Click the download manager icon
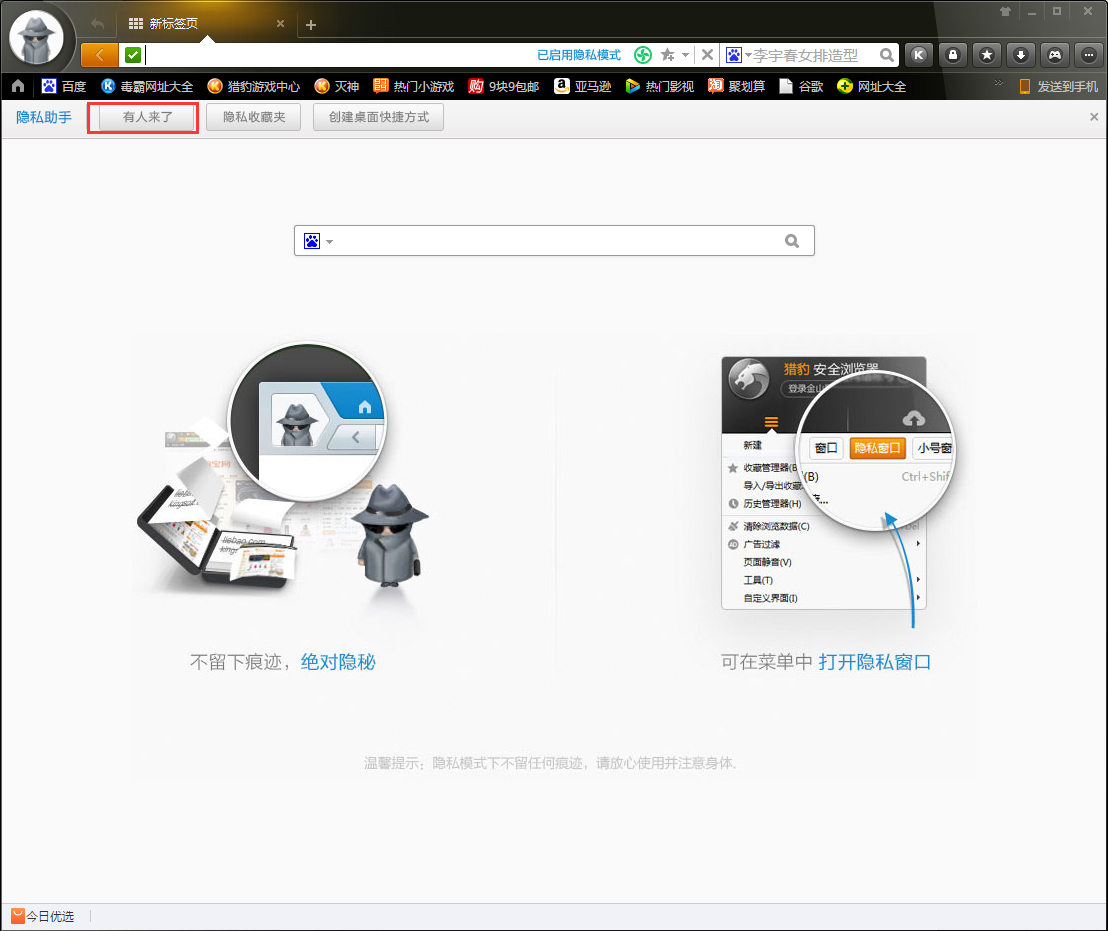 1020,55
